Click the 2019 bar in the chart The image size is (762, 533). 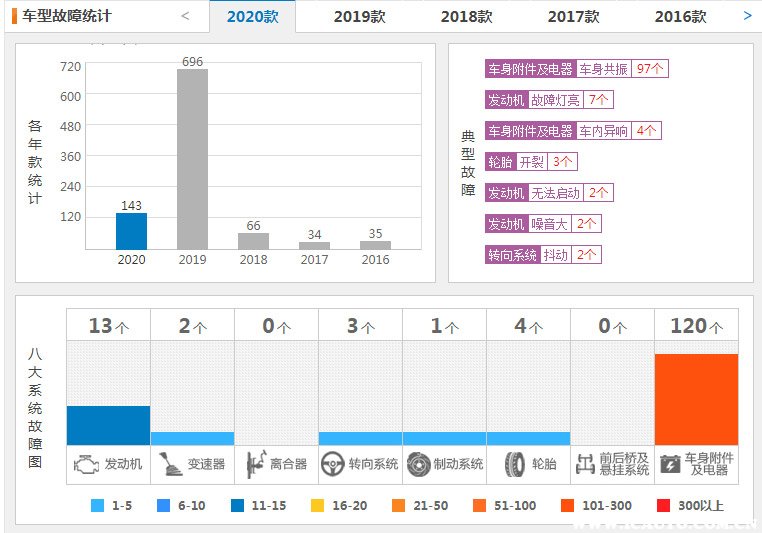point(192,159)
